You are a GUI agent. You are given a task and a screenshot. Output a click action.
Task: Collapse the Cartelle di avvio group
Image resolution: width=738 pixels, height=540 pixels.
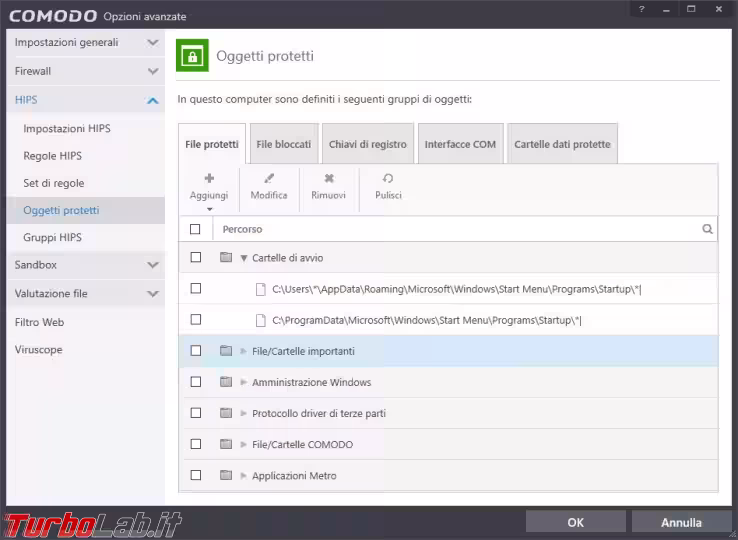point(243,258)
